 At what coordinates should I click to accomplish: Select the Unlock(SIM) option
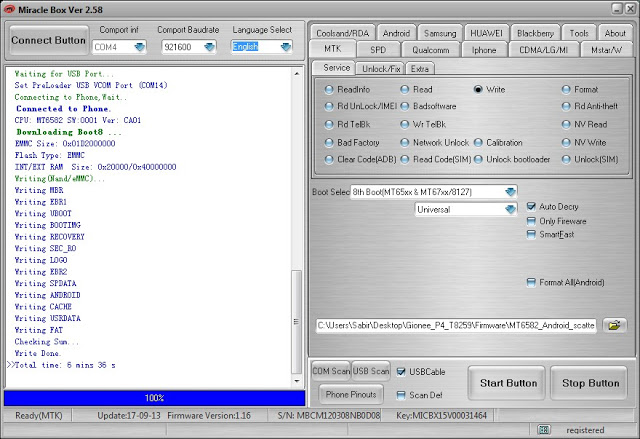(590, 159)
